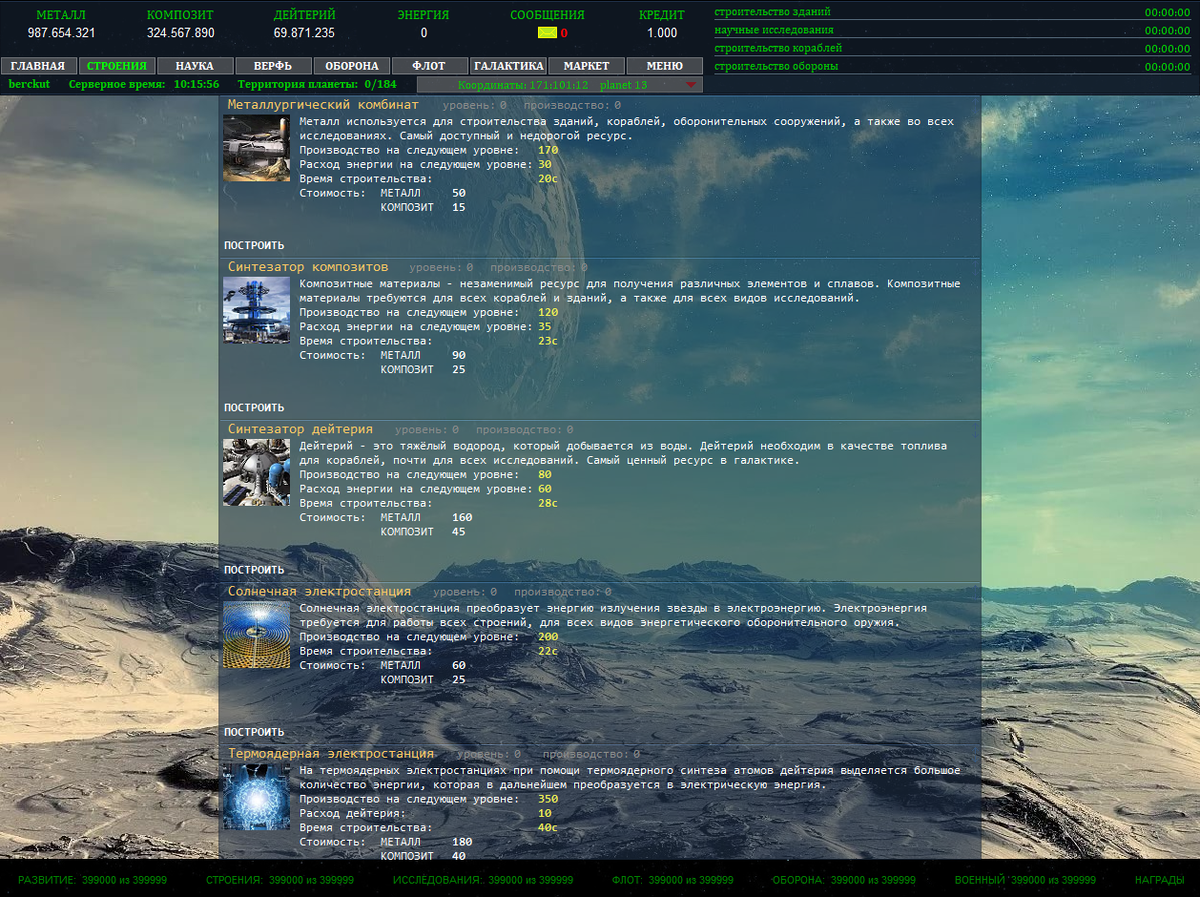Click the КРЕДИТ header label

point(662,16)
